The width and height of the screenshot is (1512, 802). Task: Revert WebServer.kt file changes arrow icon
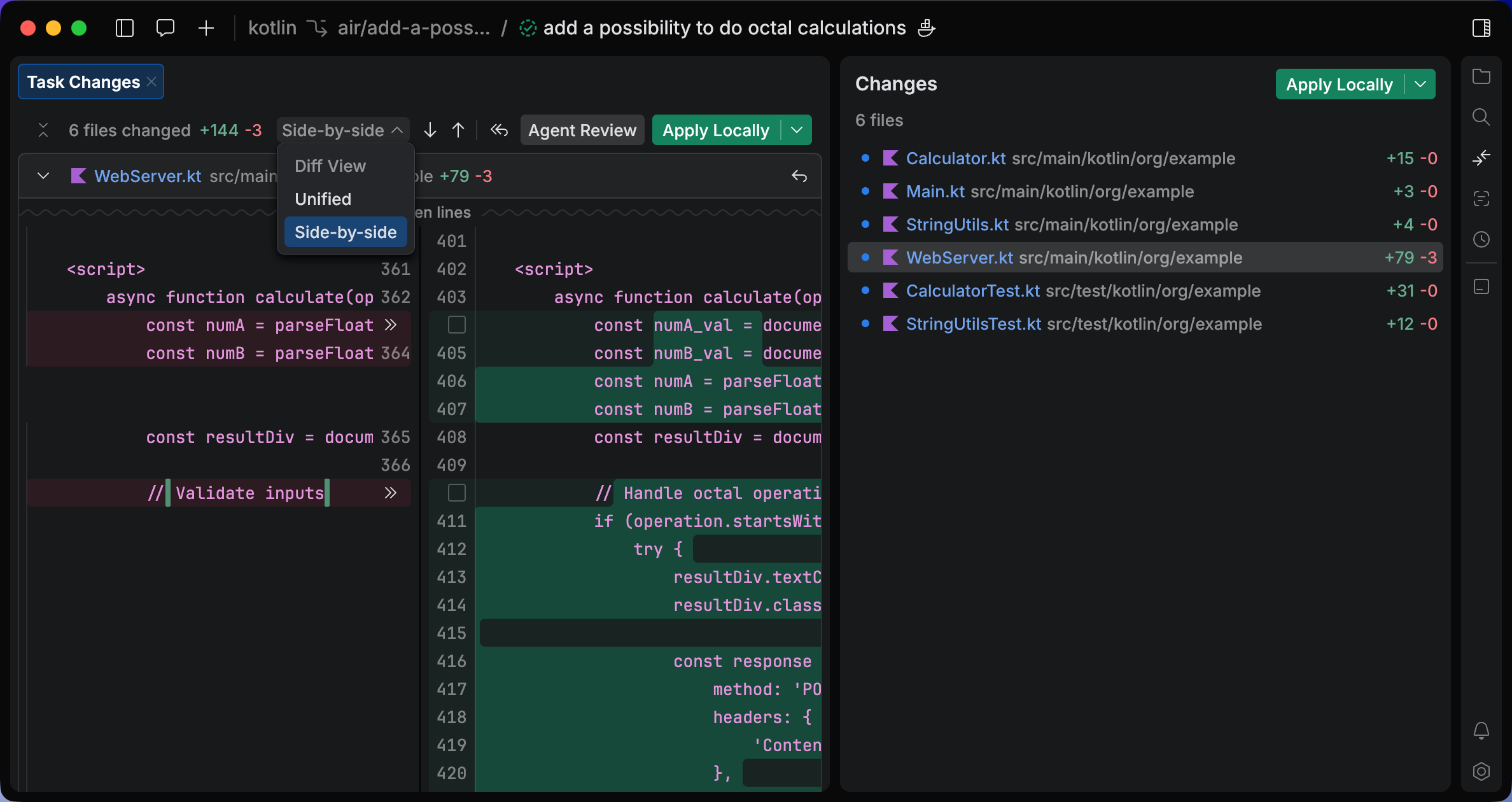click(799, 176)
